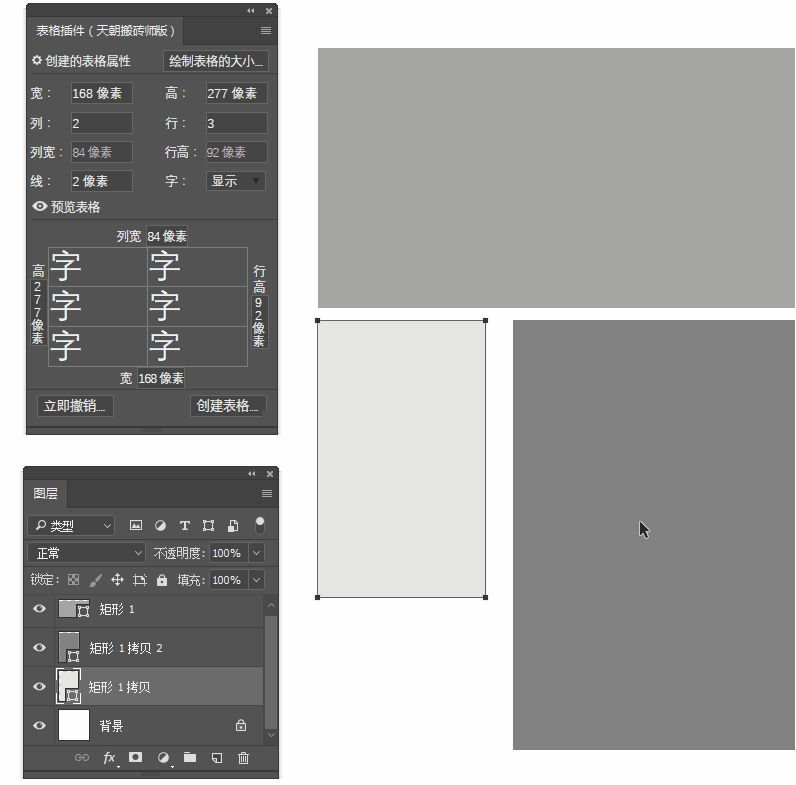Expand the 不透明度 opacity dropdown arrow

tap(256, 553)
